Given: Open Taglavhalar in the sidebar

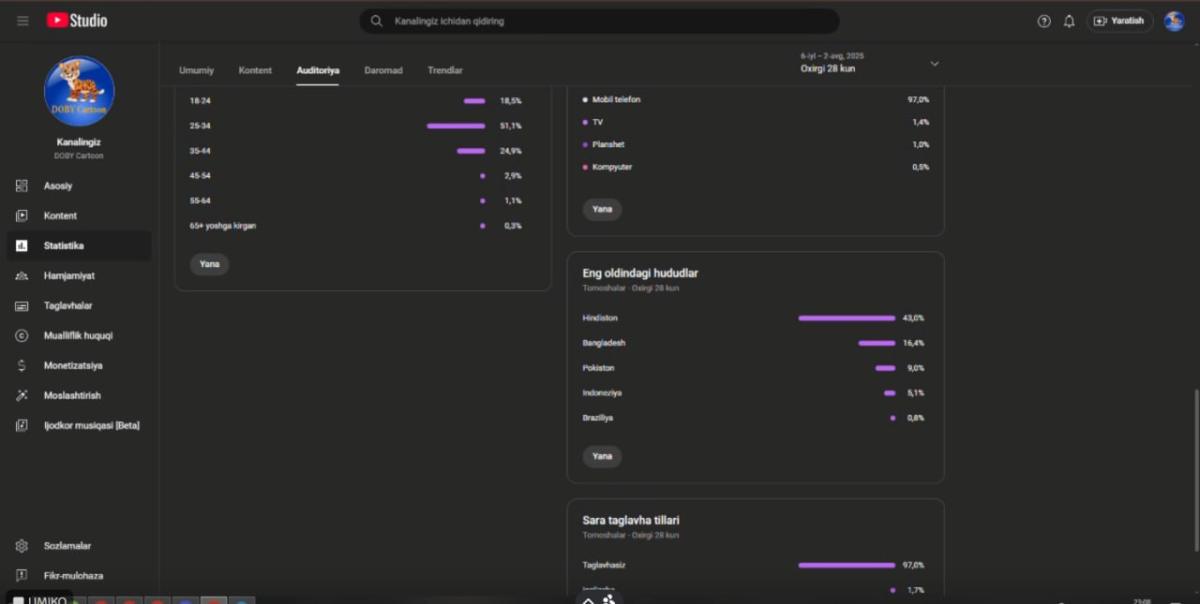Looking at the screenshot, I should point(79,306).
